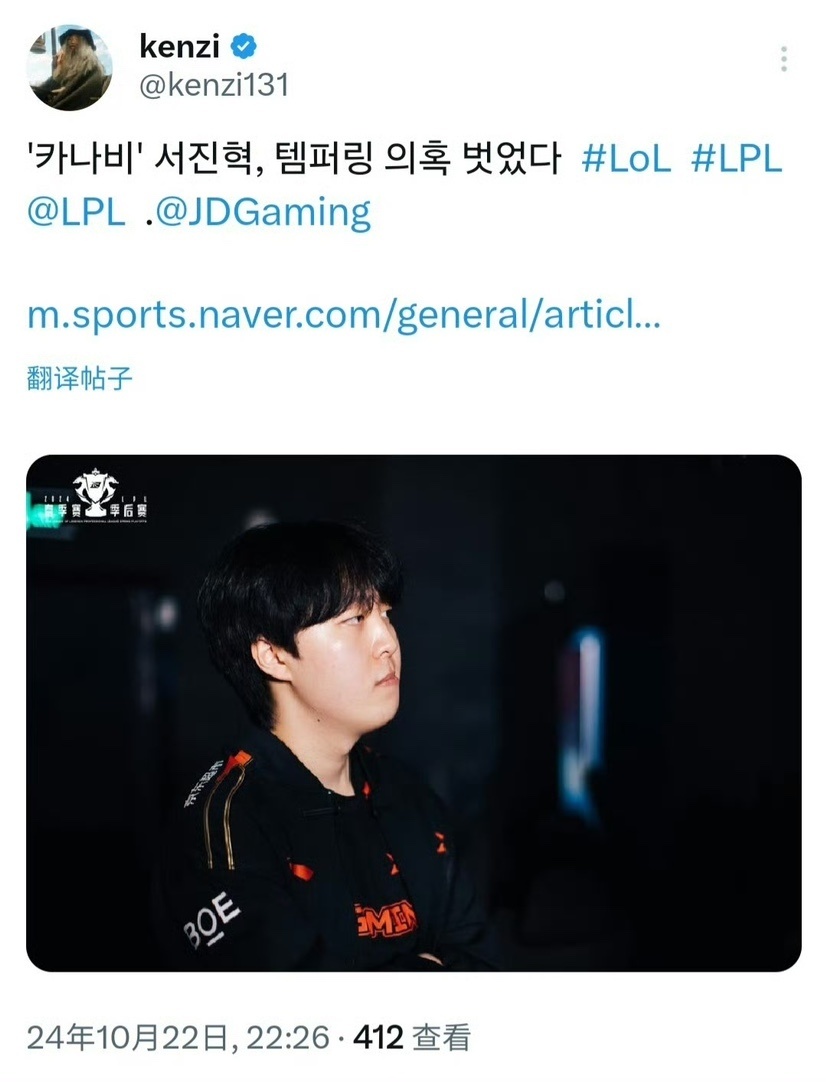Open the three-dot more options menu
Viewport: 826px width, 1082px height.
[784, 59]
